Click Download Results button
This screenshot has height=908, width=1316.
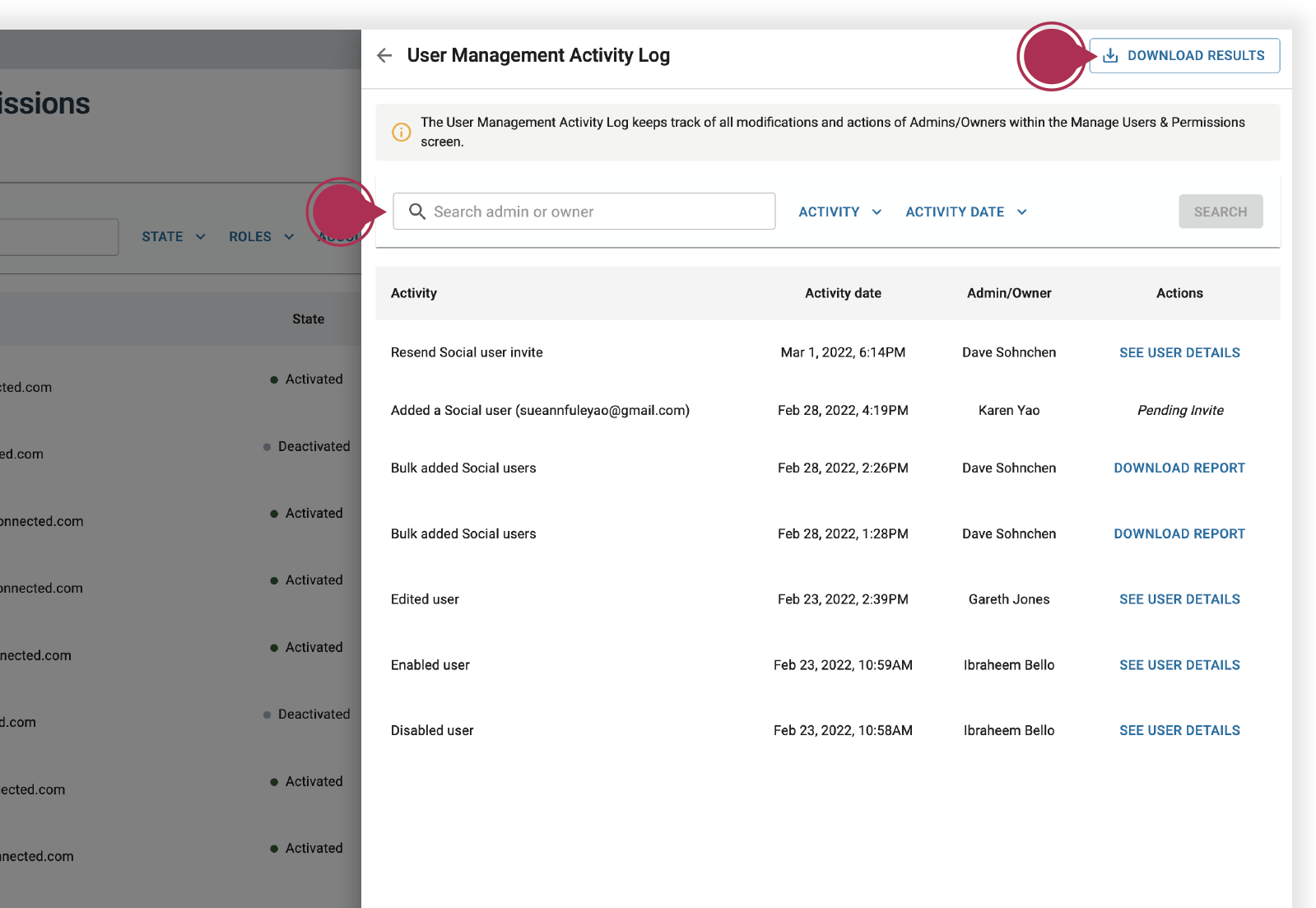[1184, 55]
